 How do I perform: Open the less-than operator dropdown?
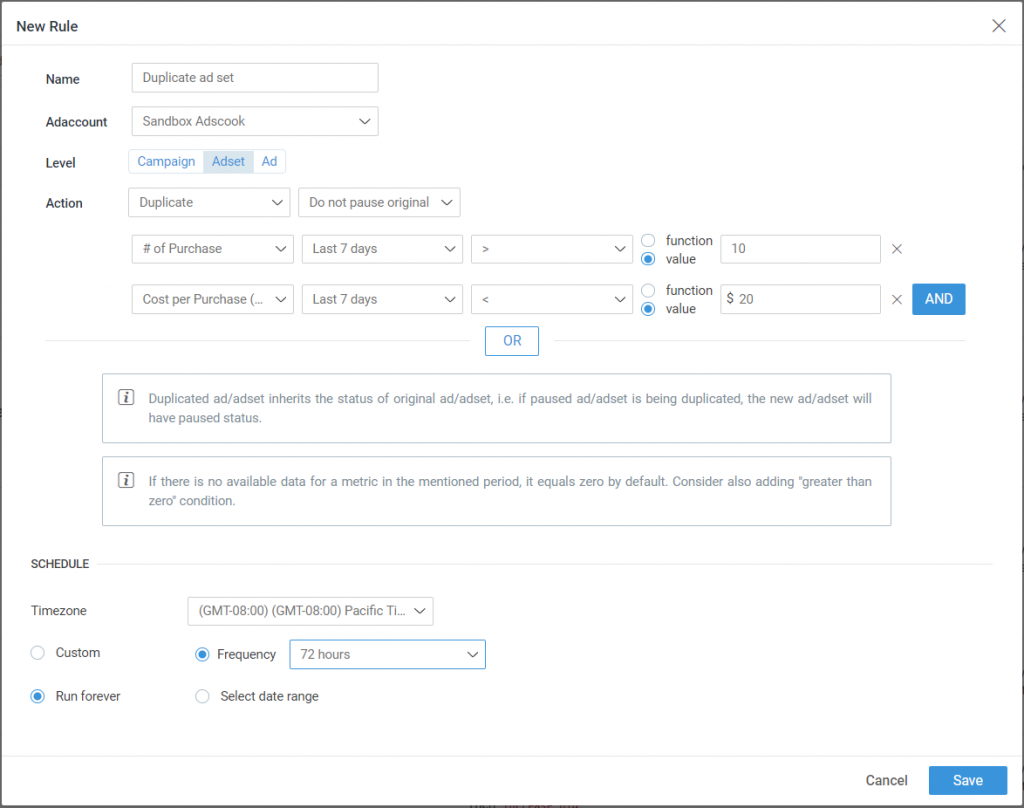(552, 299)
